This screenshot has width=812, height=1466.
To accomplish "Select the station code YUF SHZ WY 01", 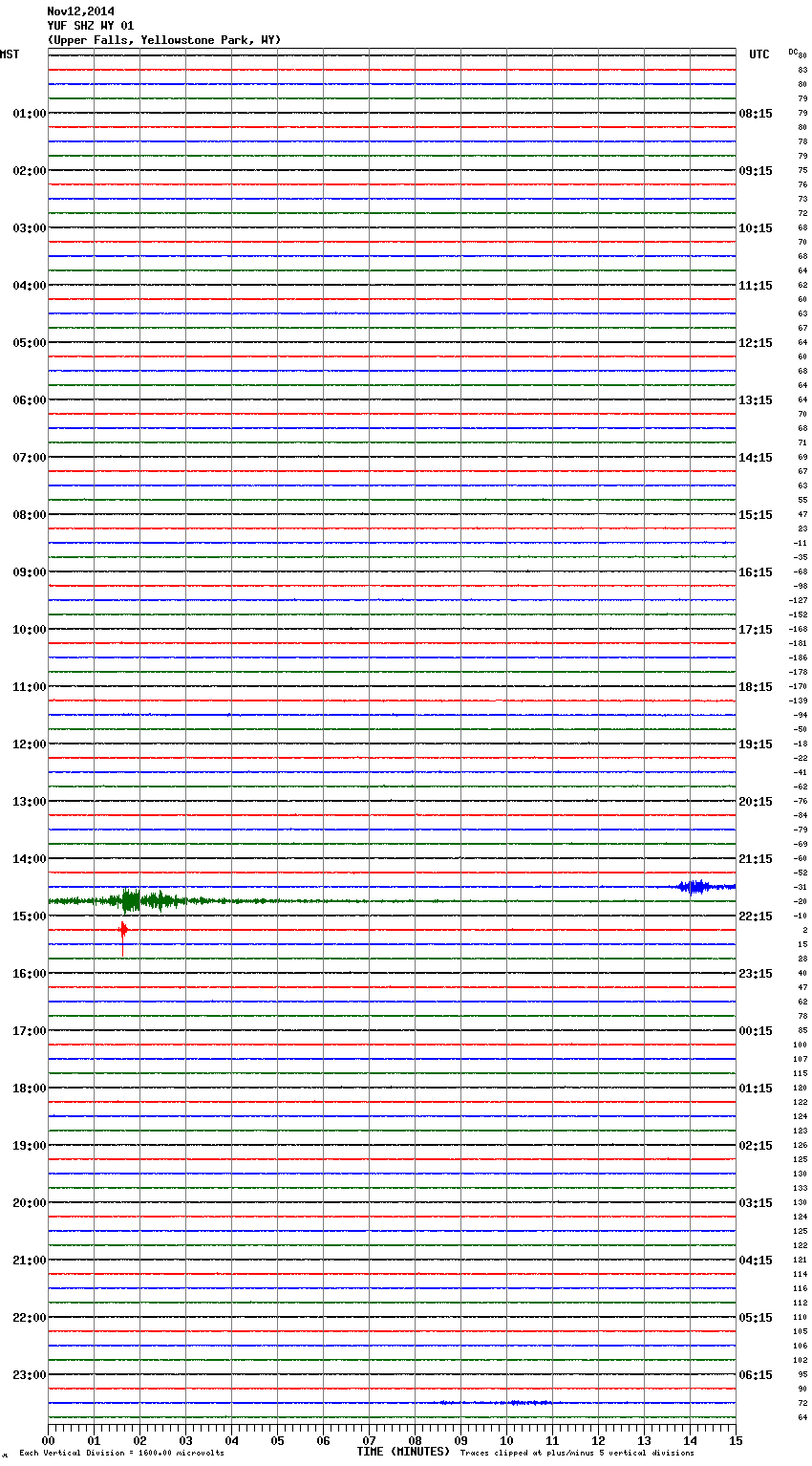I will (x=91, y=26).
